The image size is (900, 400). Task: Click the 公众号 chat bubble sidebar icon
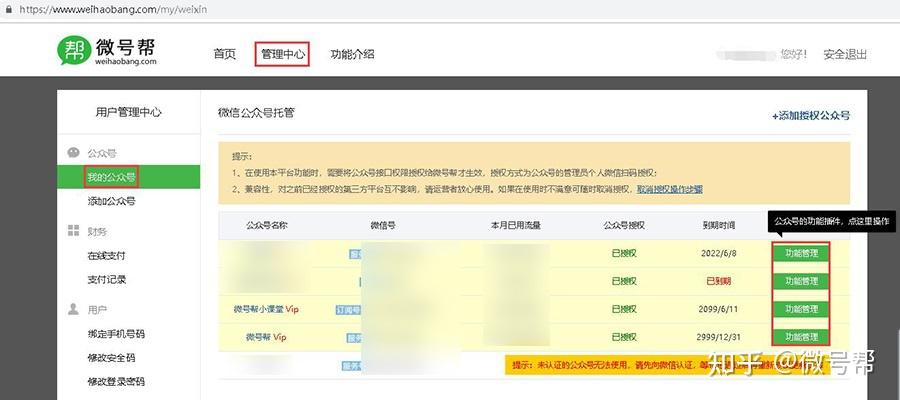tap(73, 153)
